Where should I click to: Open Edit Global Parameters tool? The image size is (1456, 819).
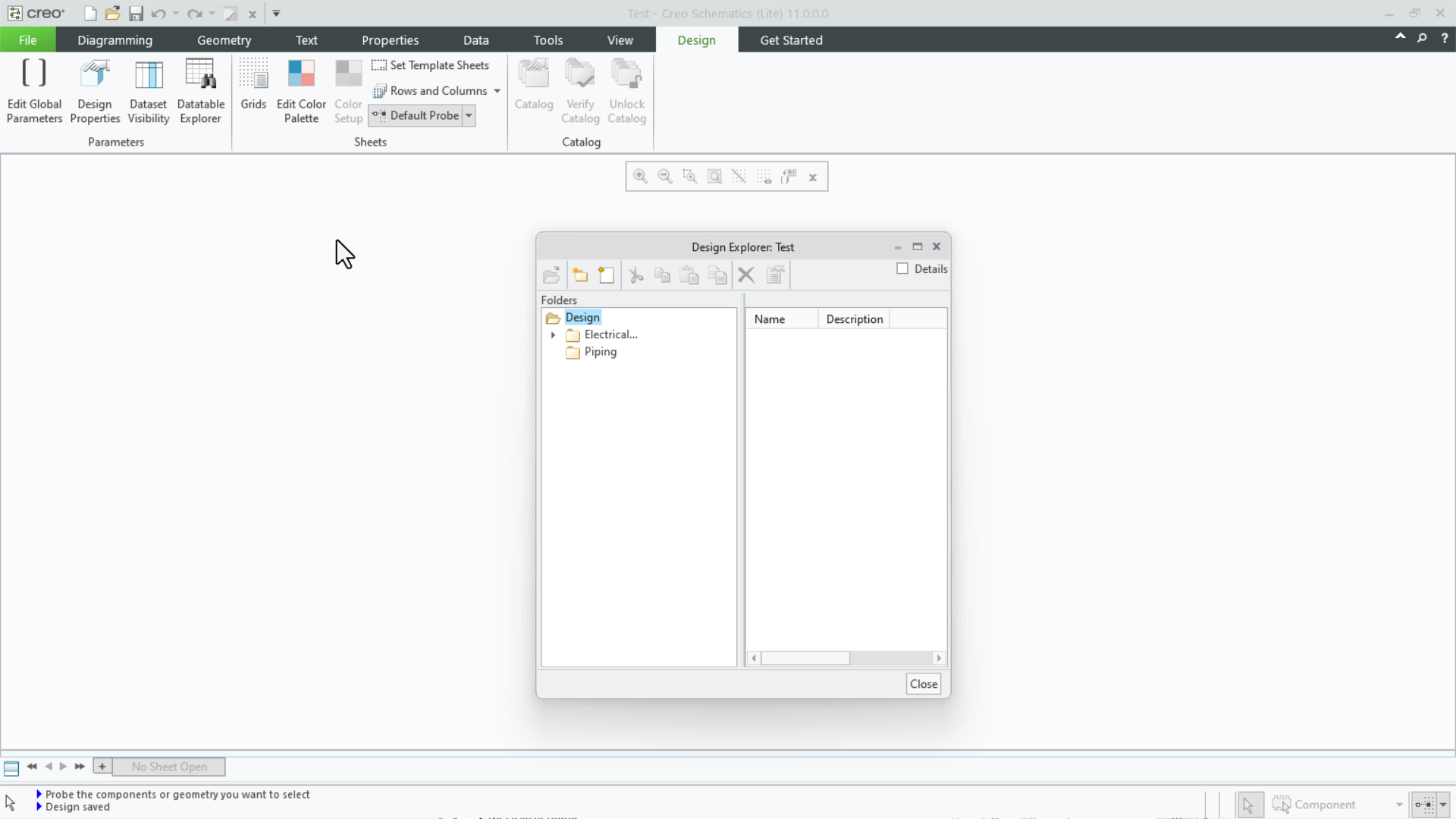34,91
